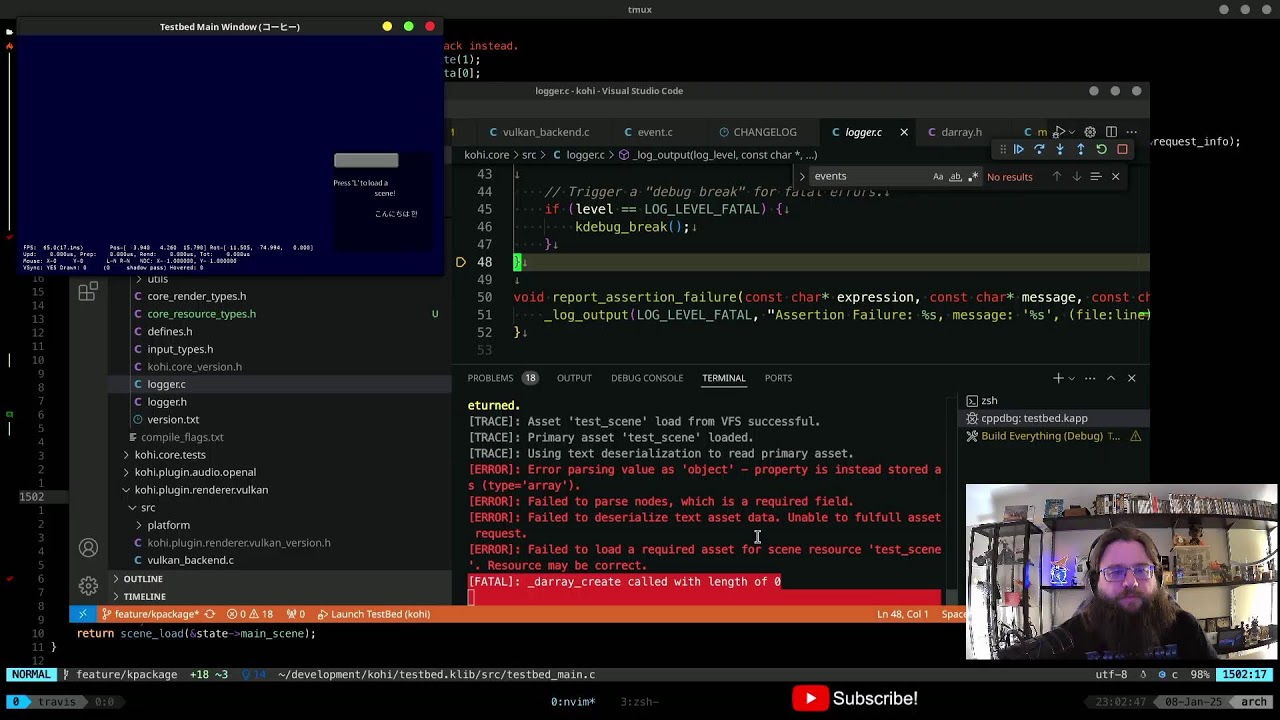Open the editor More Actions ellipsis
This screenshot has width=1280, height=720.
tap(1132, 132)
